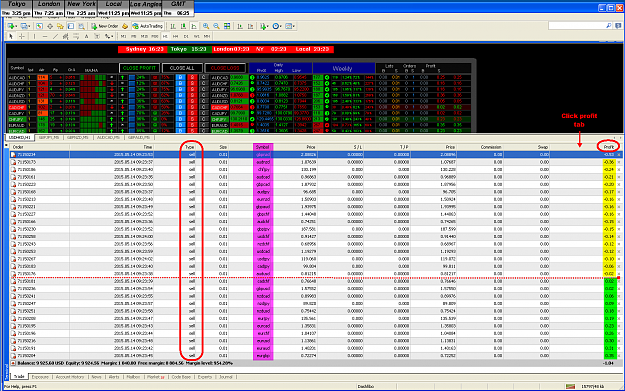
Task: Click the CLOSE PROFIT dashboard button
Action: point(140,68)
